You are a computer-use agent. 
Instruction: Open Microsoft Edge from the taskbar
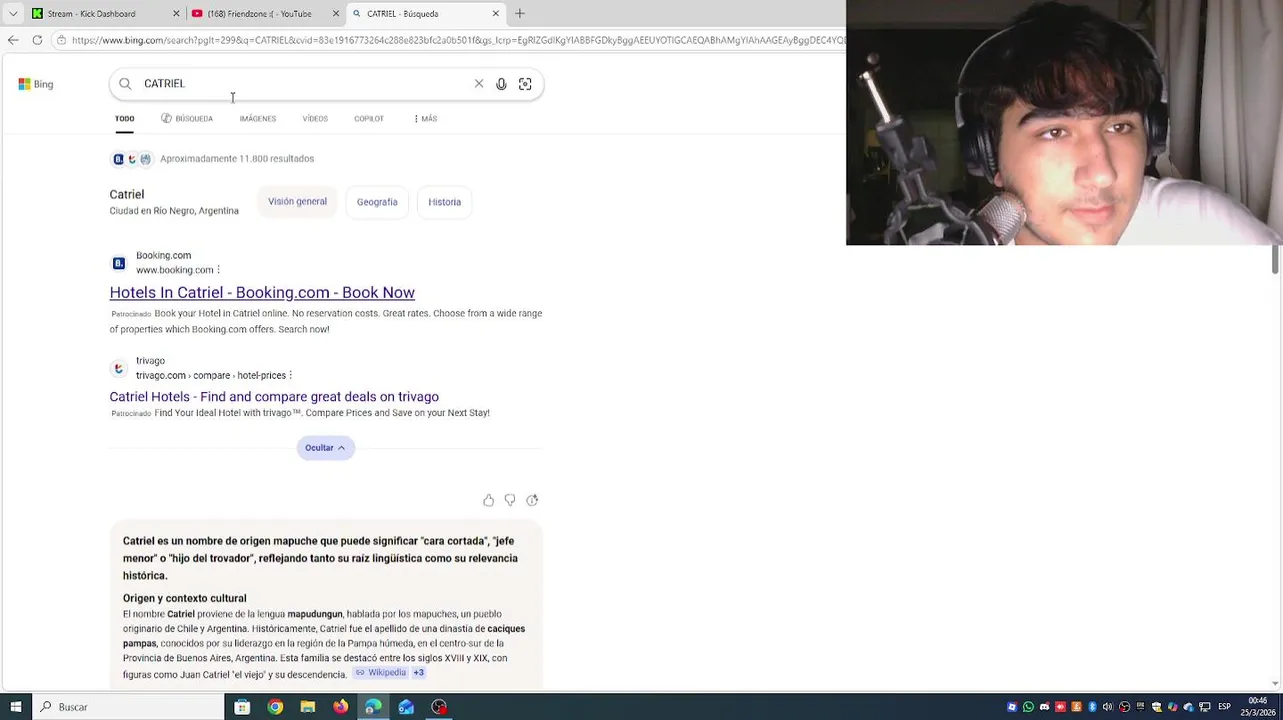tap(373, 707)
